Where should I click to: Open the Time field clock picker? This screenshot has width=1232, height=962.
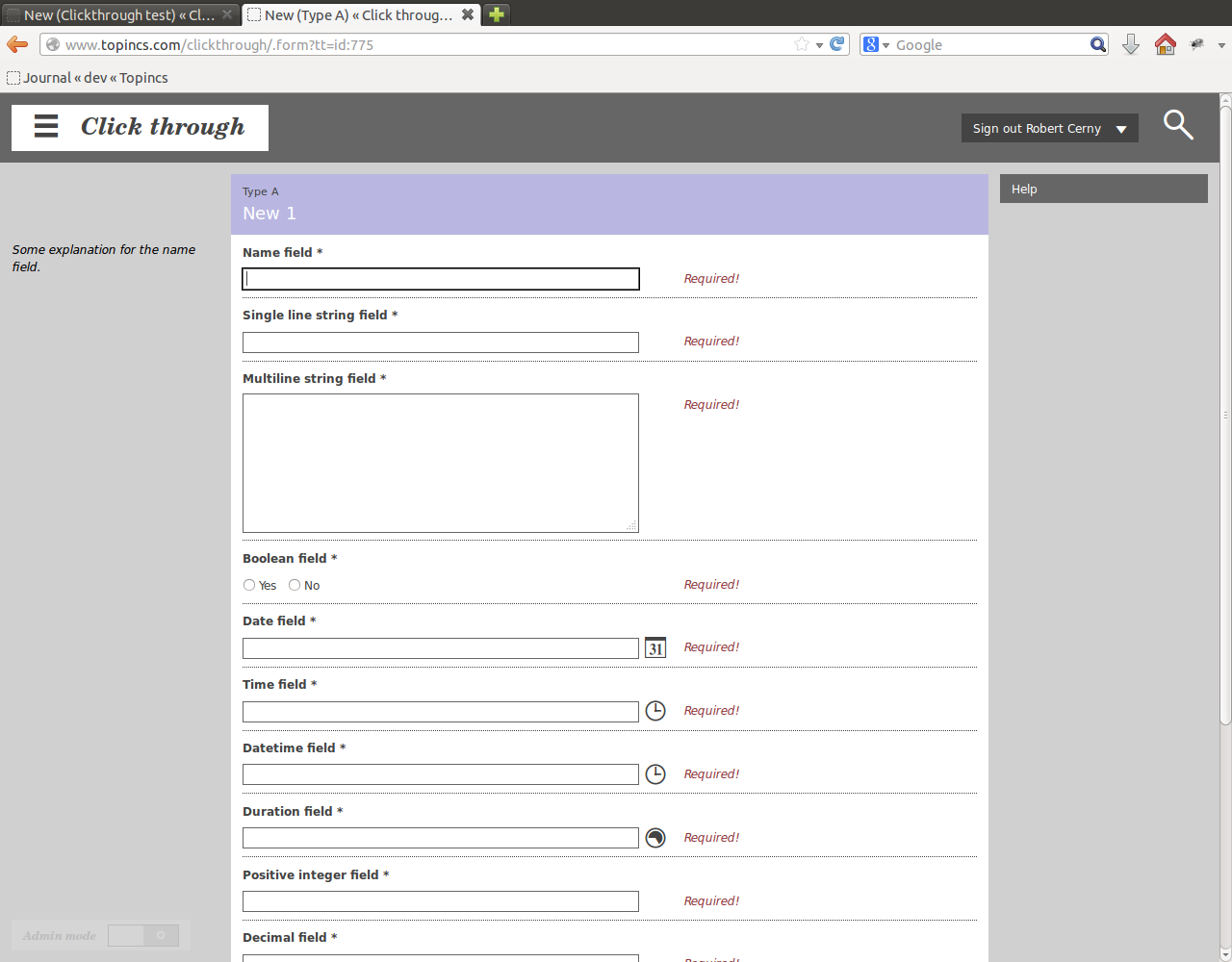tap(655, 711)
